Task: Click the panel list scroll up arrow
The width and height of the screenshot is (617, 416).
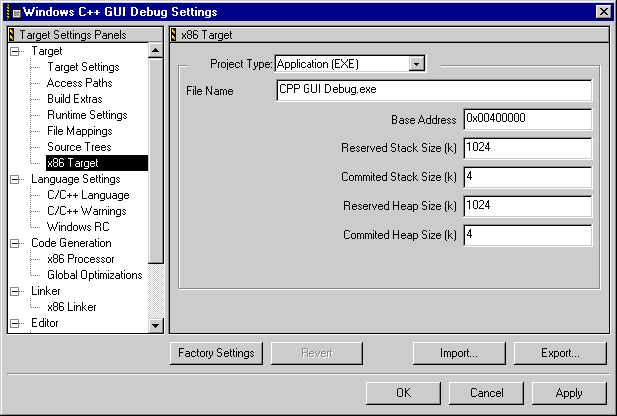Action: click(x=155, y=50)
